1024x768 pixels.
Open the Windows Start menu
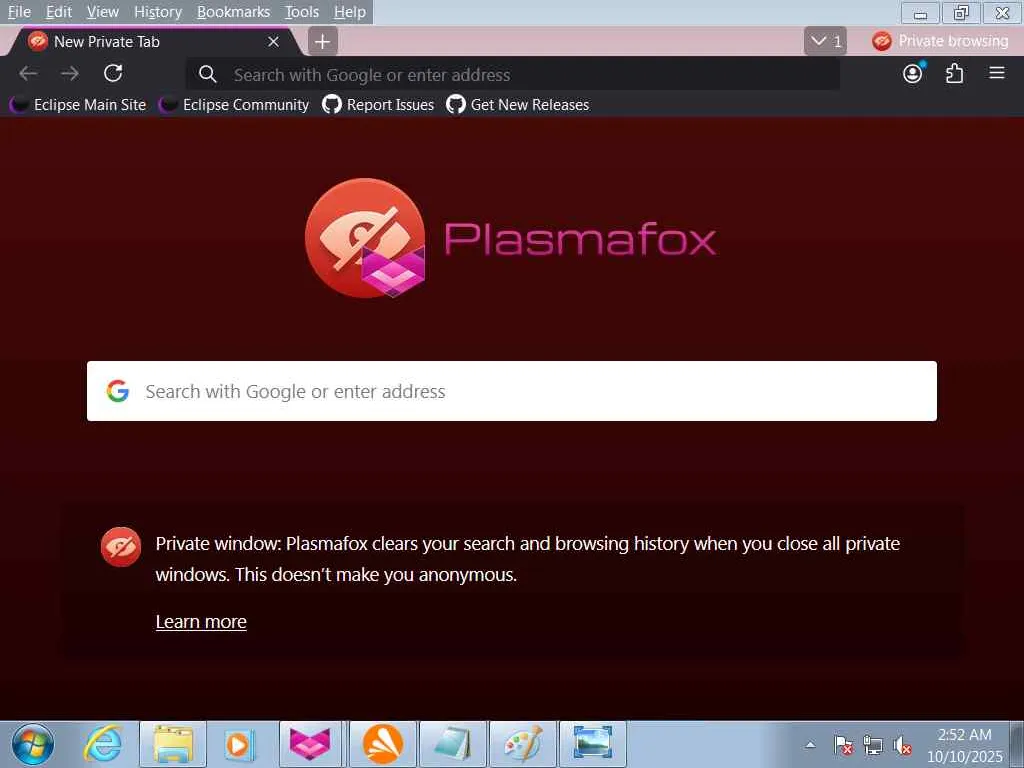click(33, 744)
